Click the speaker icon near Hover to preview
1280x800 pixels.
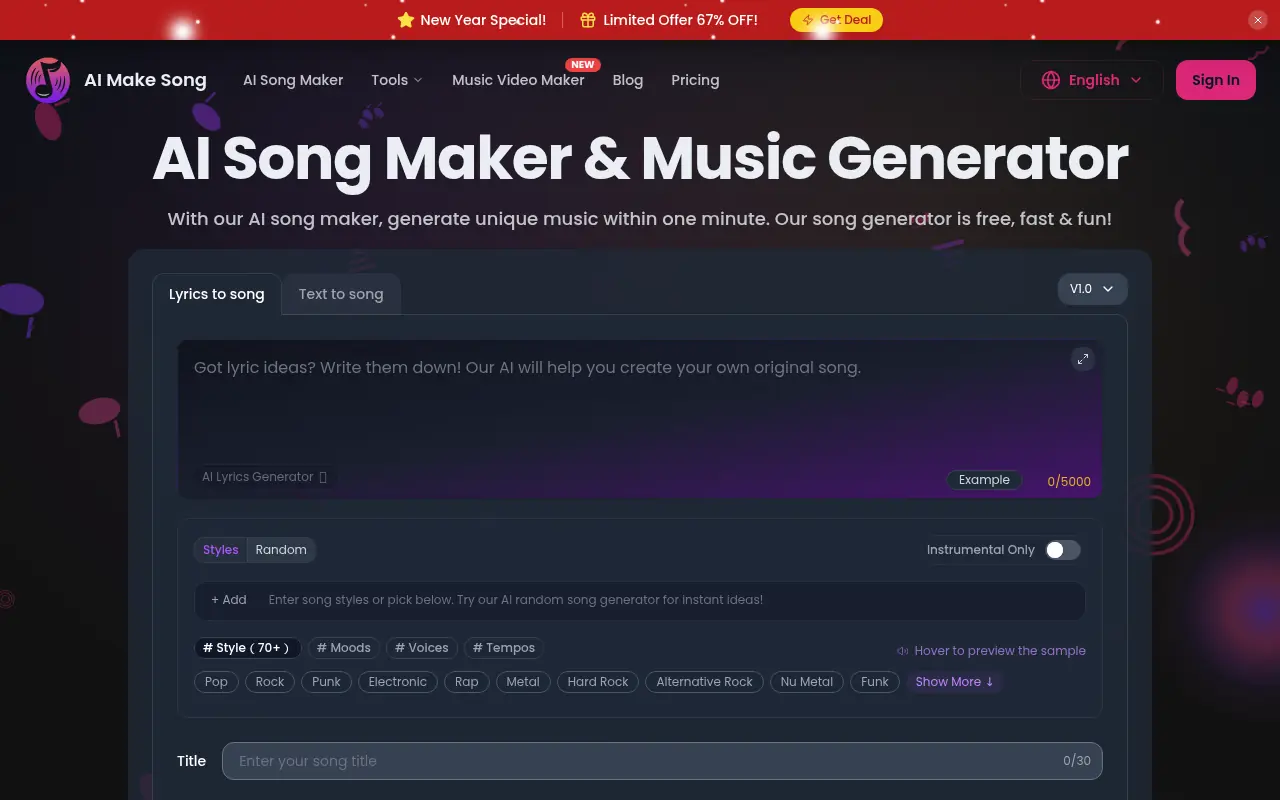(903, 650)
